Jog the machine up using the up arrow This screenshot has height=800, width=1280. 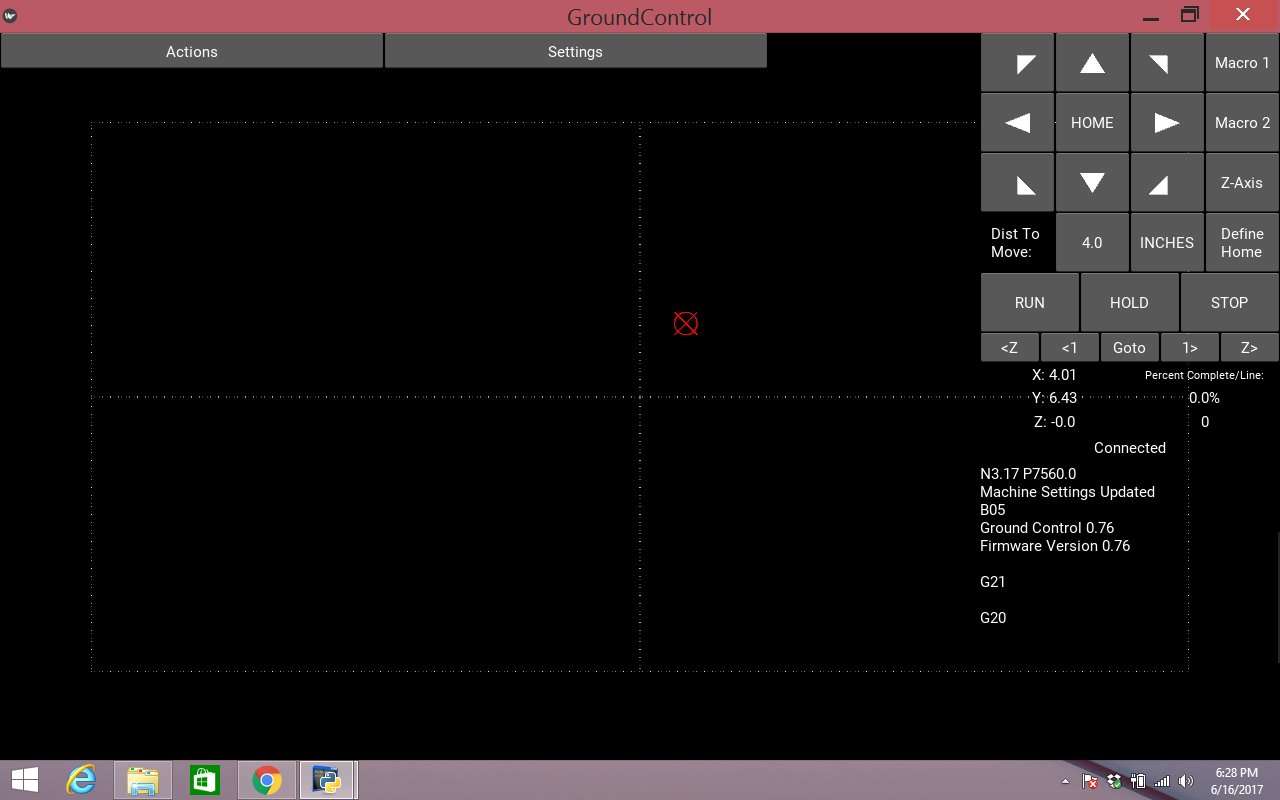click(1092, 62)
